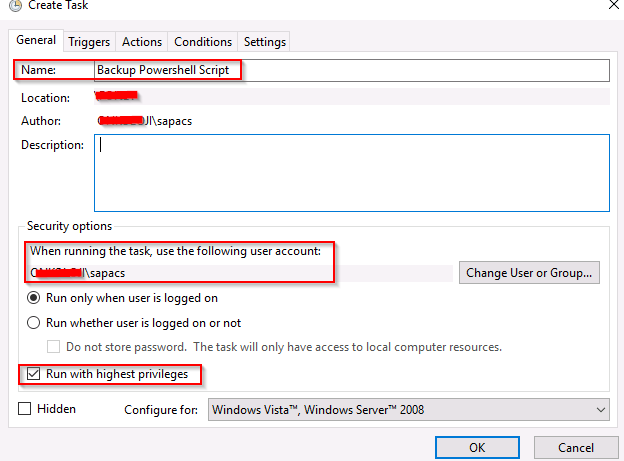Go to the Actions tab

(x=142, y=42)
